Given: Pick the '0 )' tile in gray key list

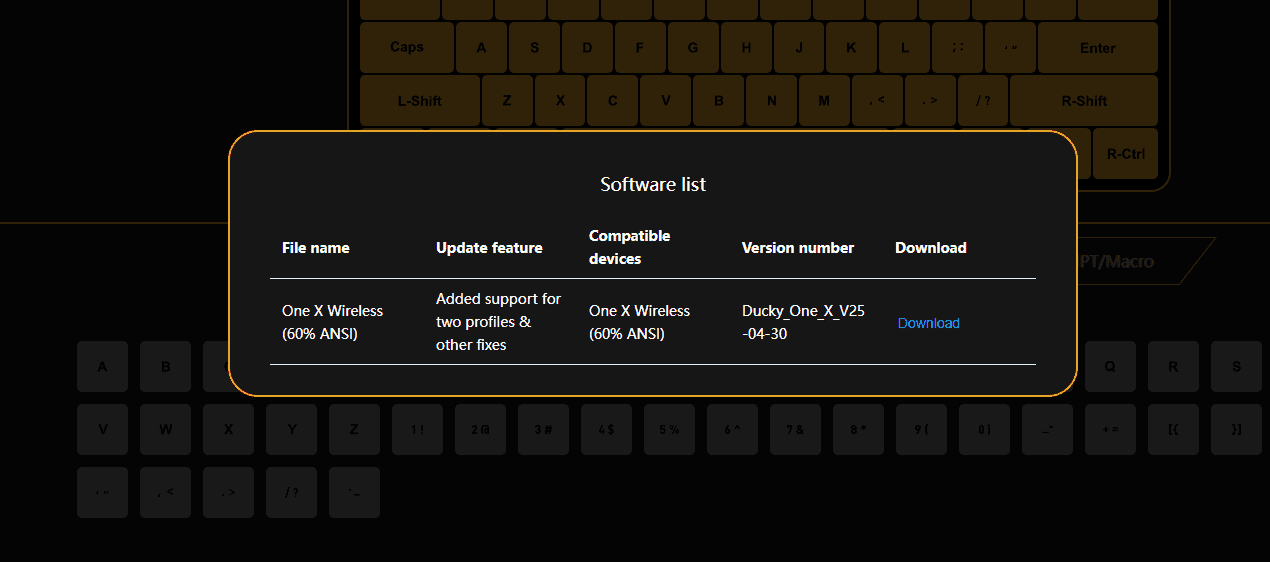Looking at the screenshot, I should tap(984, 429).
